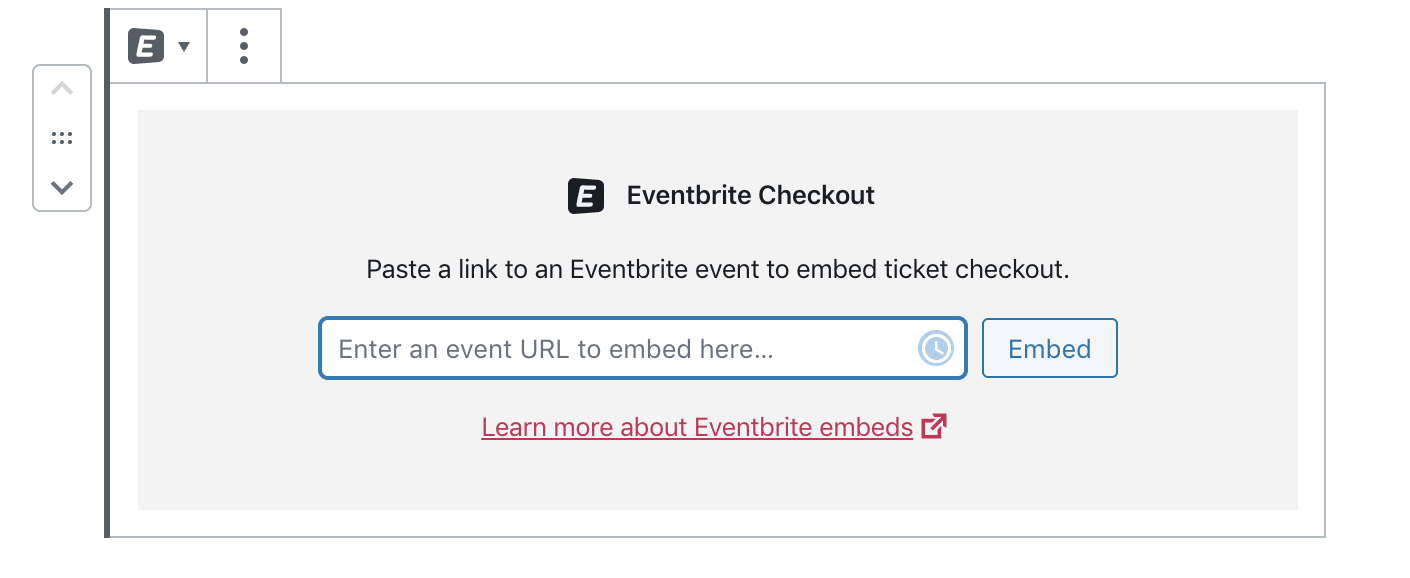
Task: Click the Eventbrite Checkout heading text
Action: point(750,196)
